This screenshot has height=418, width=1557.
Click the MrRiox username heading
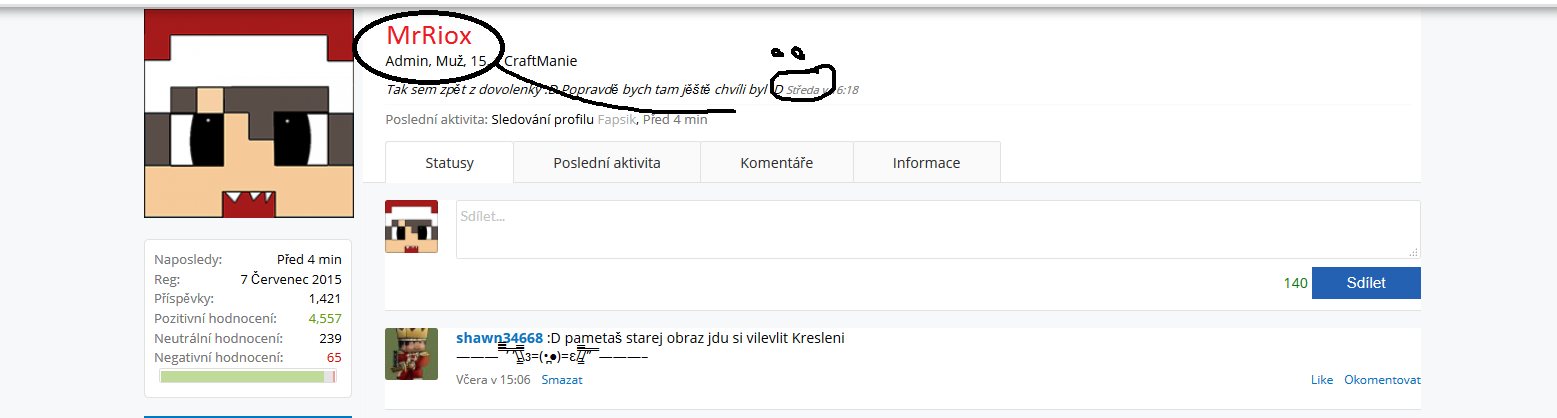tap(429, 37)
